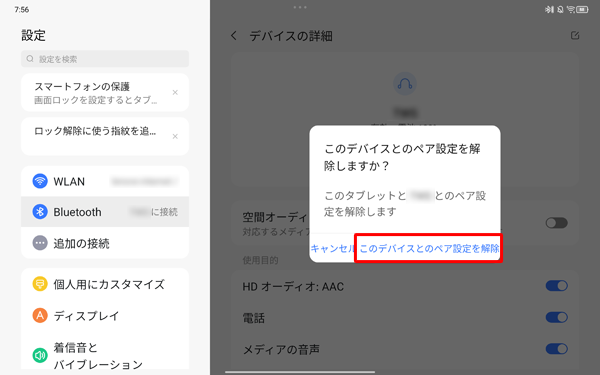
Task: Open ディスプレイ settings
Action: pyautogui.click(x=105, y=316)
